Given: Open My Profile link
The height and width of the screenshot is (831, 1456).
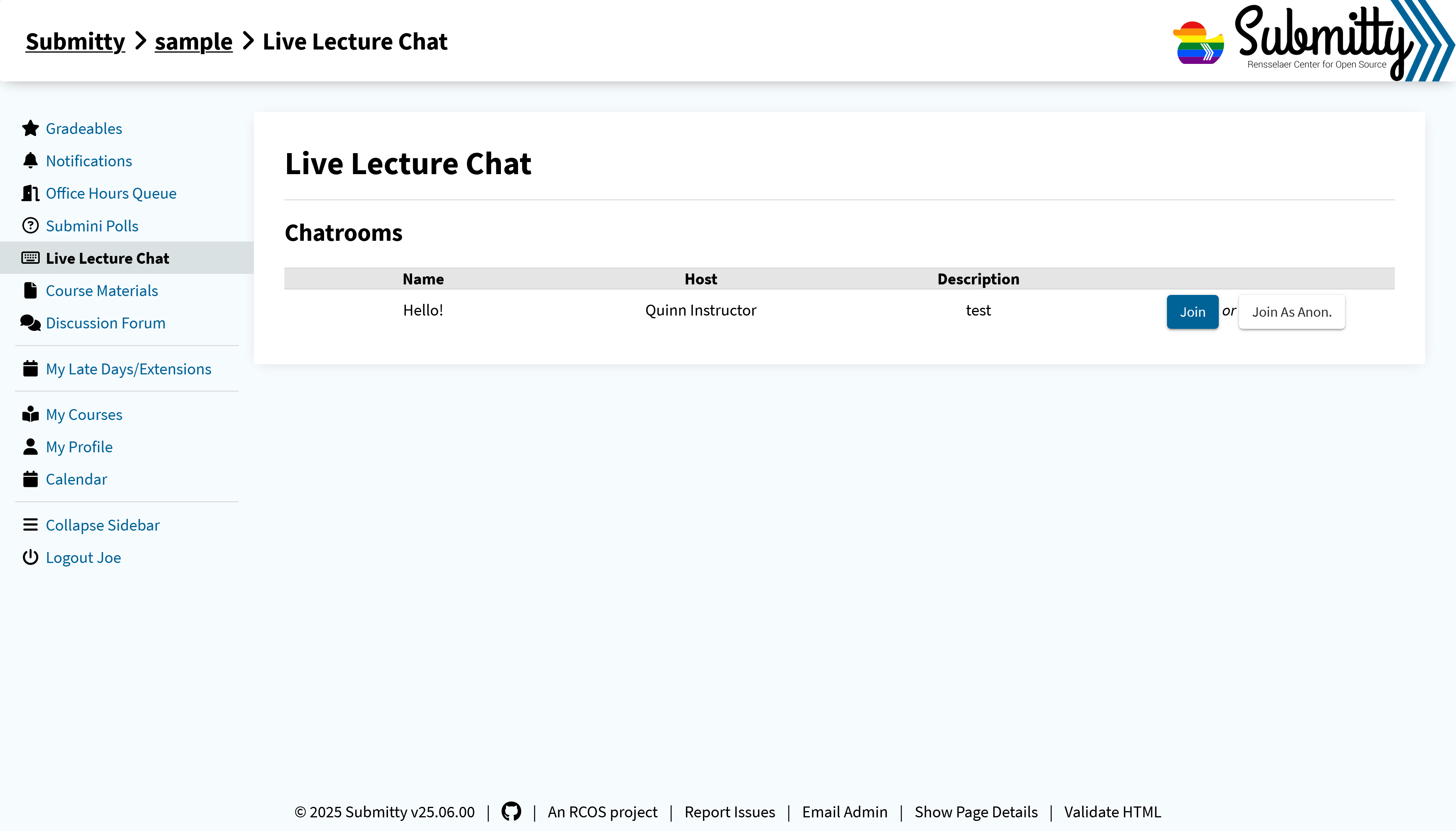Looking at the screenshot, I should tap(79, 447).
